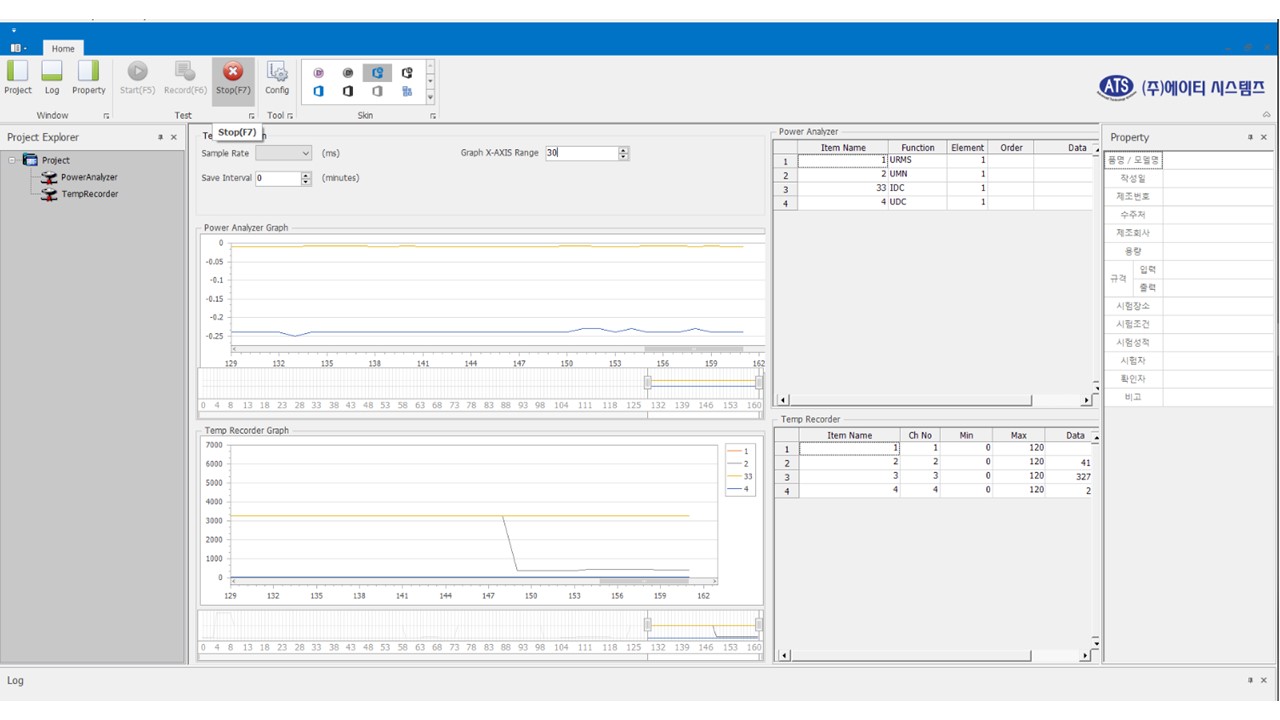1280x720 pixels.
Task: Select the highlighted blue skin in top row
Action: pos(377,73)
